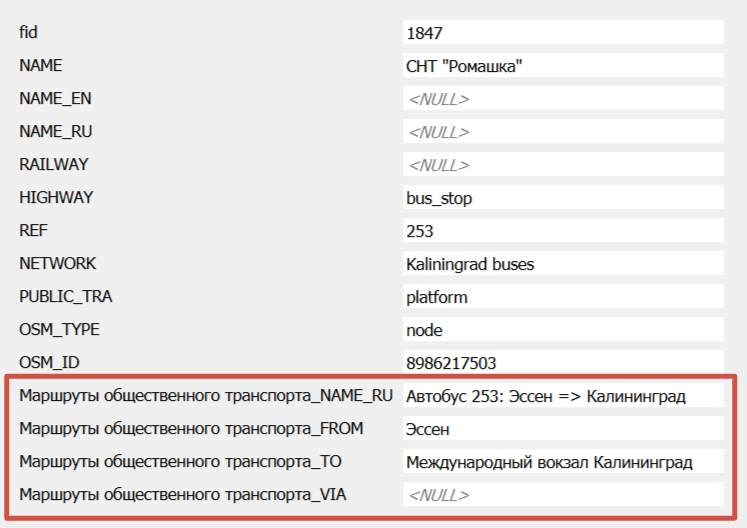Viewport: 747px width, 528px height.
Task: Focus the NULL field for транспорта_VIA
Action: pyautogui.click(x=562, y=495)
